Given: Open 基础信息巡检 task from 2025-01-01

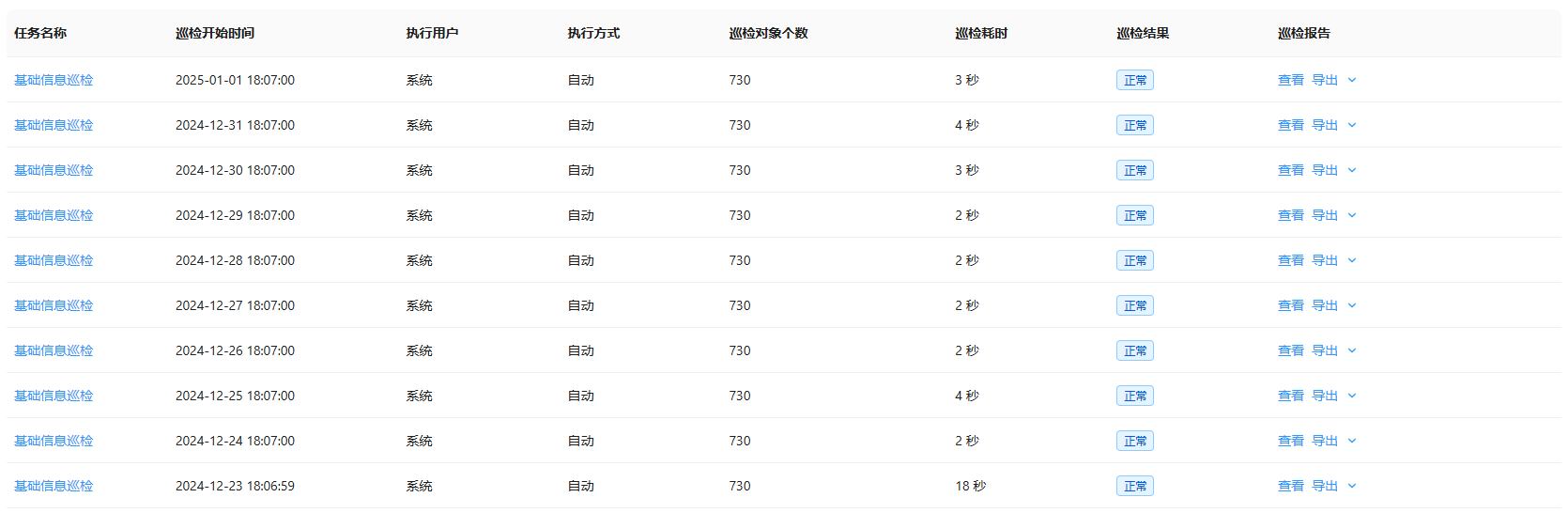Looking at the screenshot, I should coord(54,80).
